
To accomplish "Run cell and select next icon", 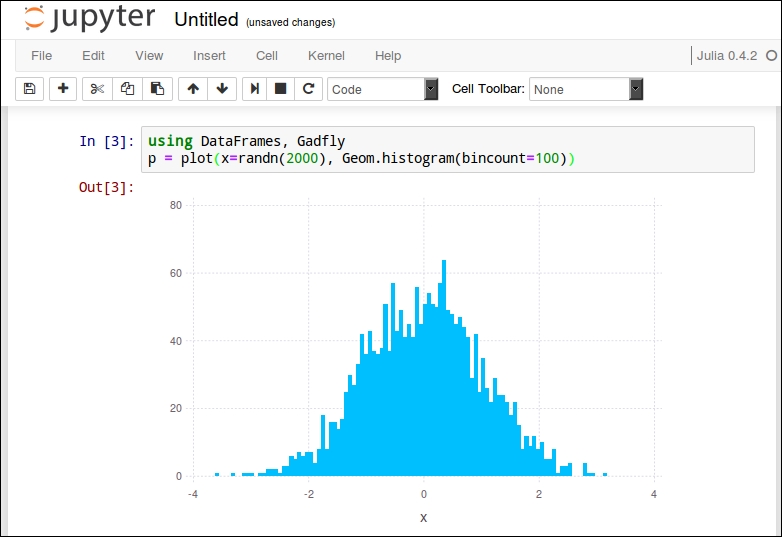I will point(255,89).
